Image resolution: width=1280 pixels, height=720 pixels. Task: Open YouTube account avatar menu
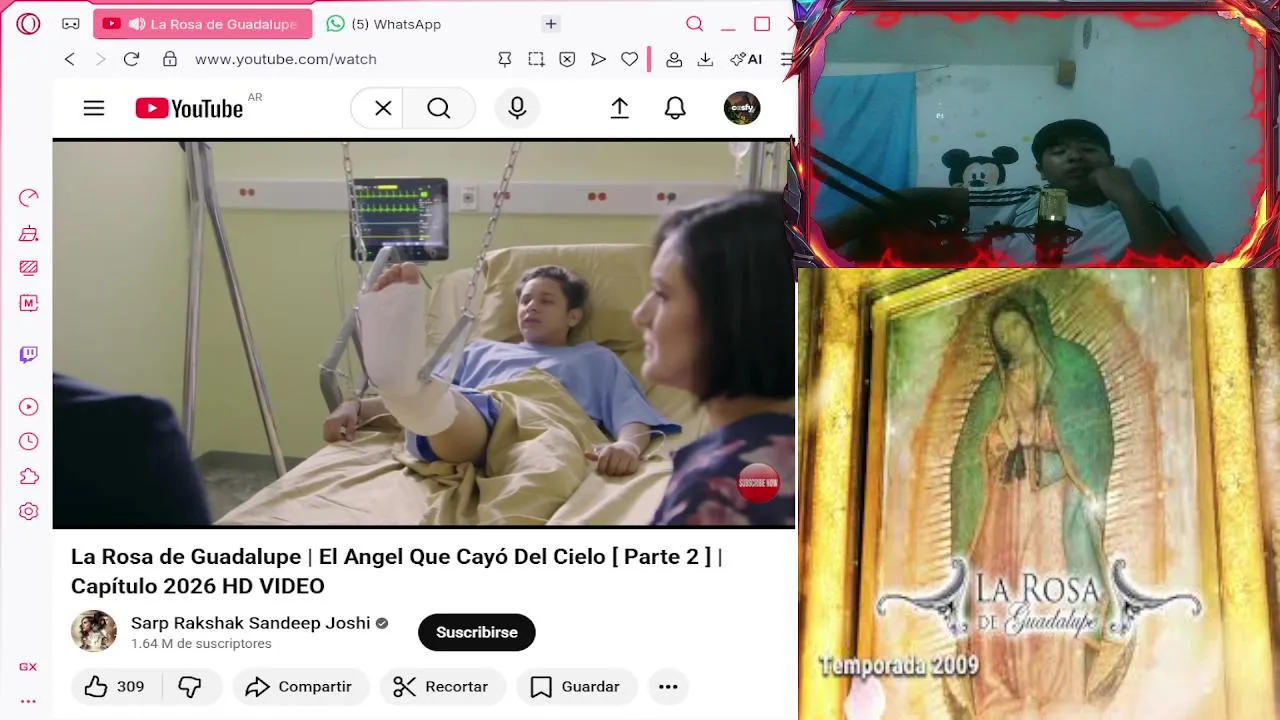pyautogui.click(x=742, y=108)
